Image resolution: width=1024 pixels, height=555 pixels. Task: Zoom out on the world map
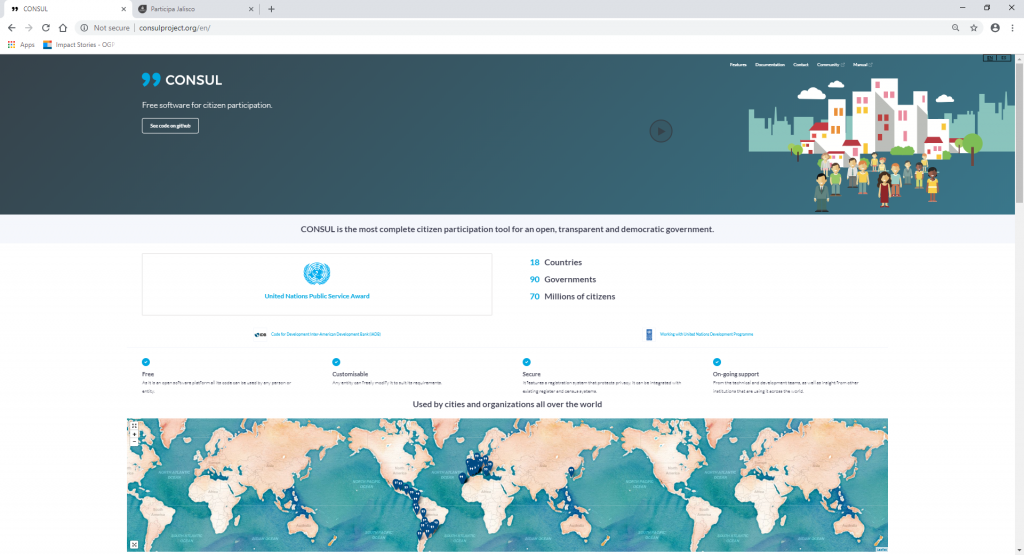point(134,442)
